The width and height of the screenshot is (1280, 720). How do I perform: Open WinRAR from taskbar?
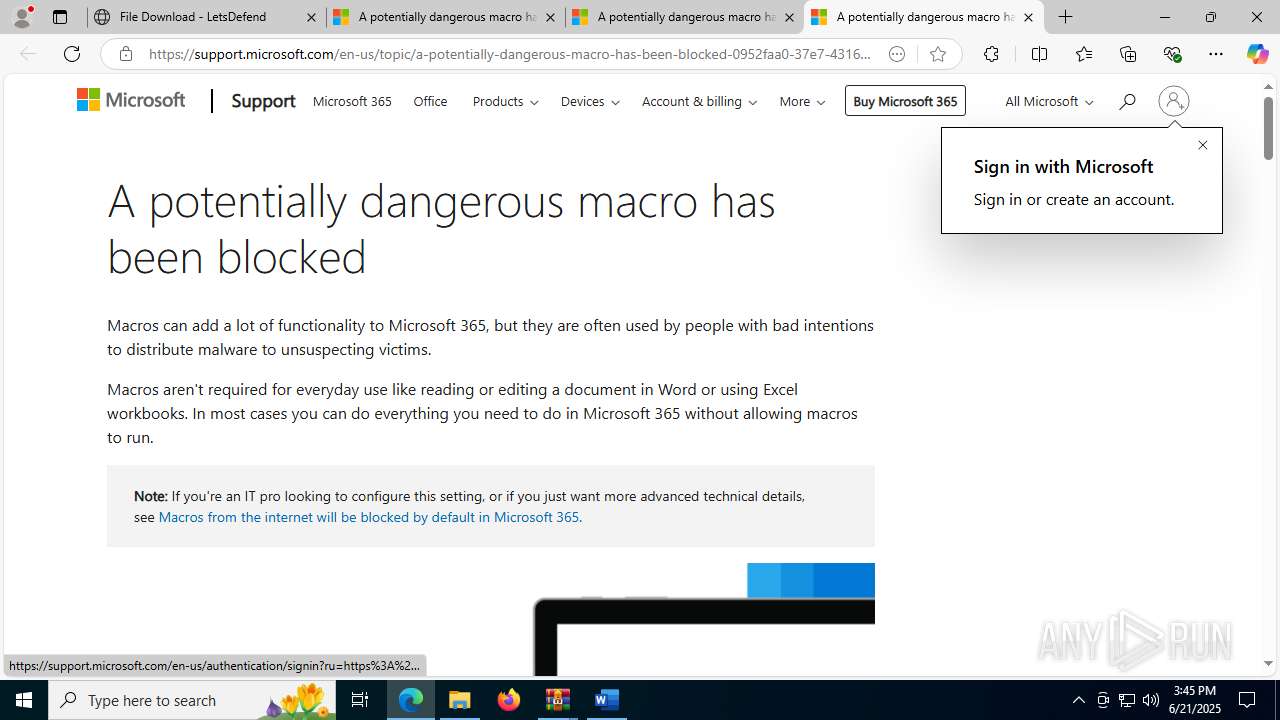pos(558,700)
